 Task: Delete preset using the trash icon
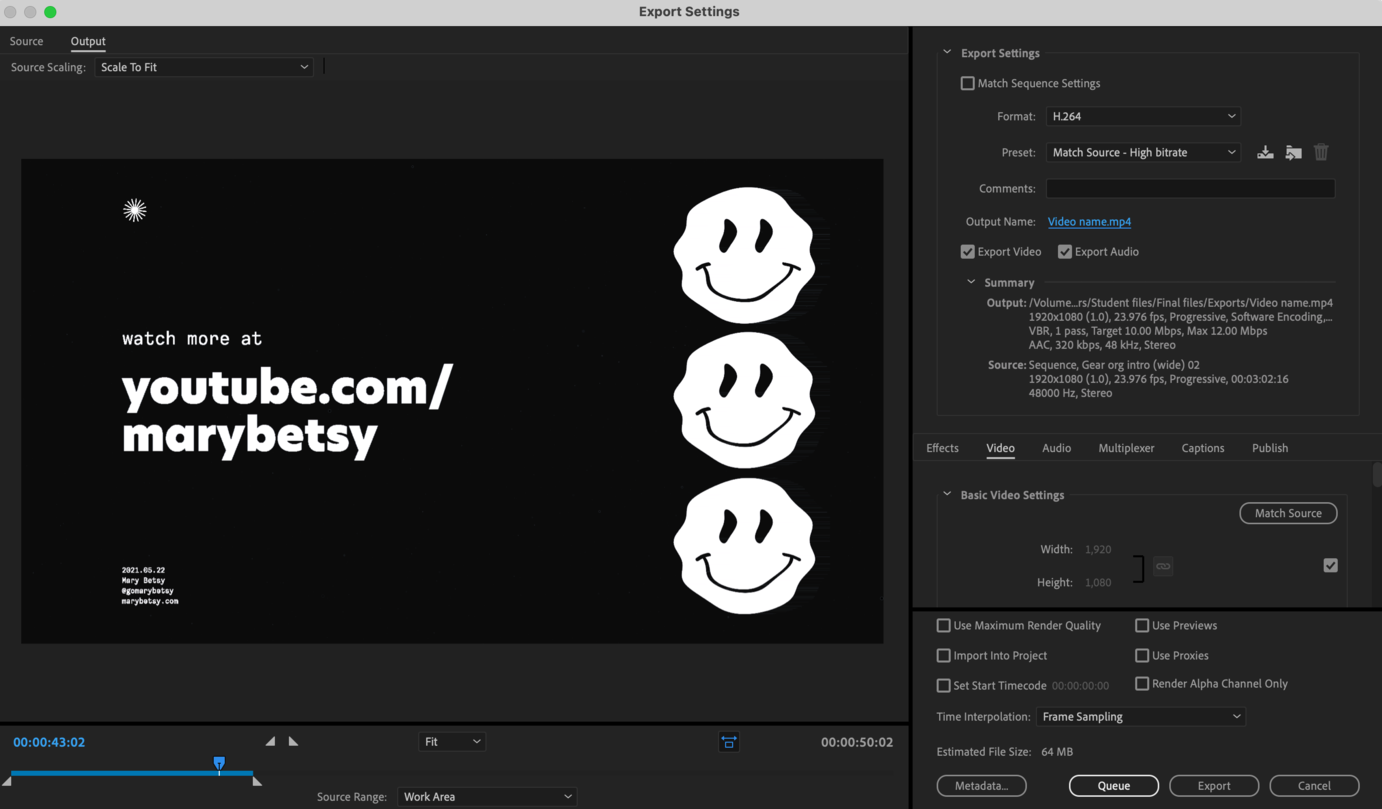point(1321,152)
